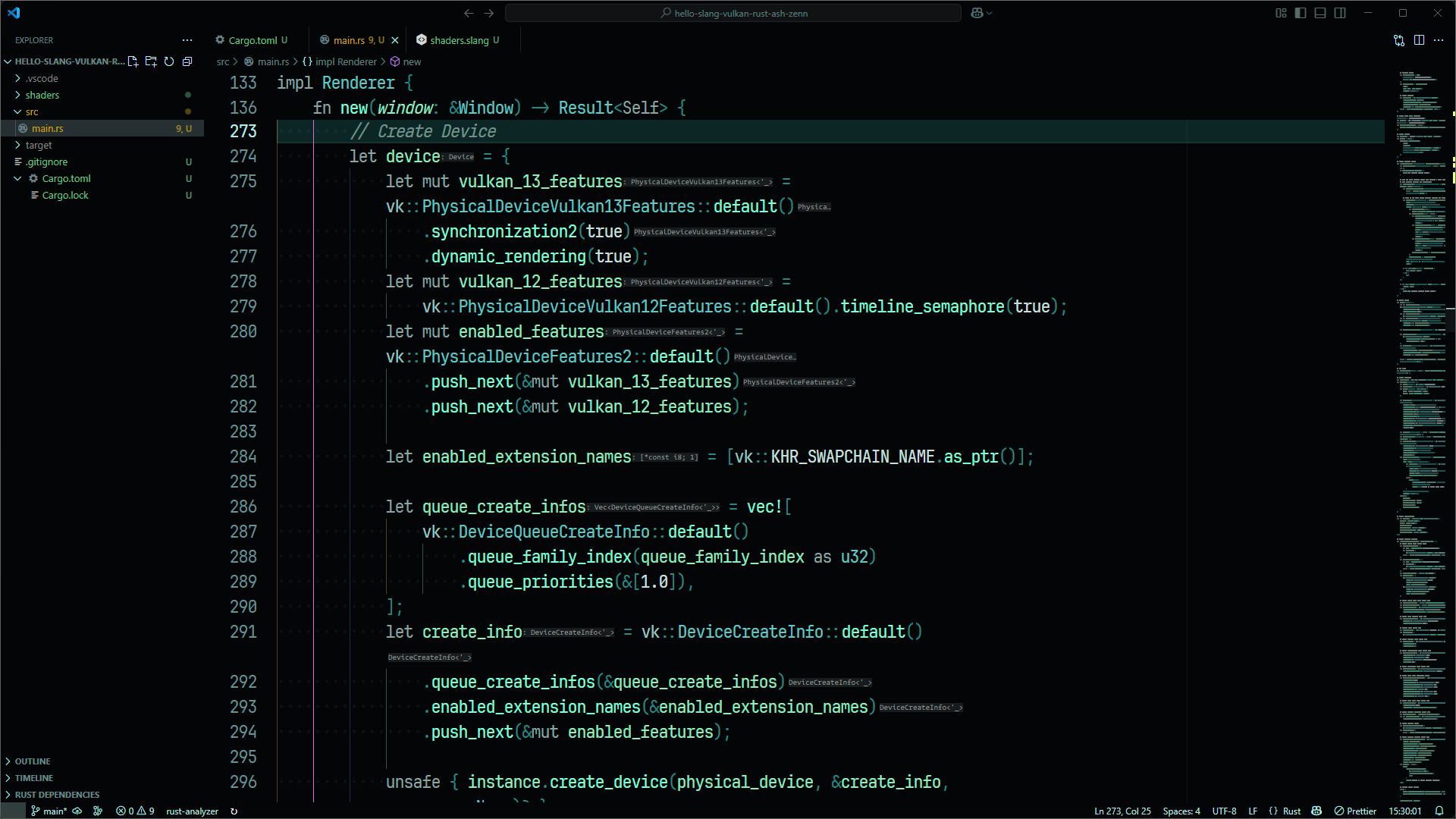Click the main* git branch button
The height and width of the screenshot is (819, 1456).
coord(49,811)
